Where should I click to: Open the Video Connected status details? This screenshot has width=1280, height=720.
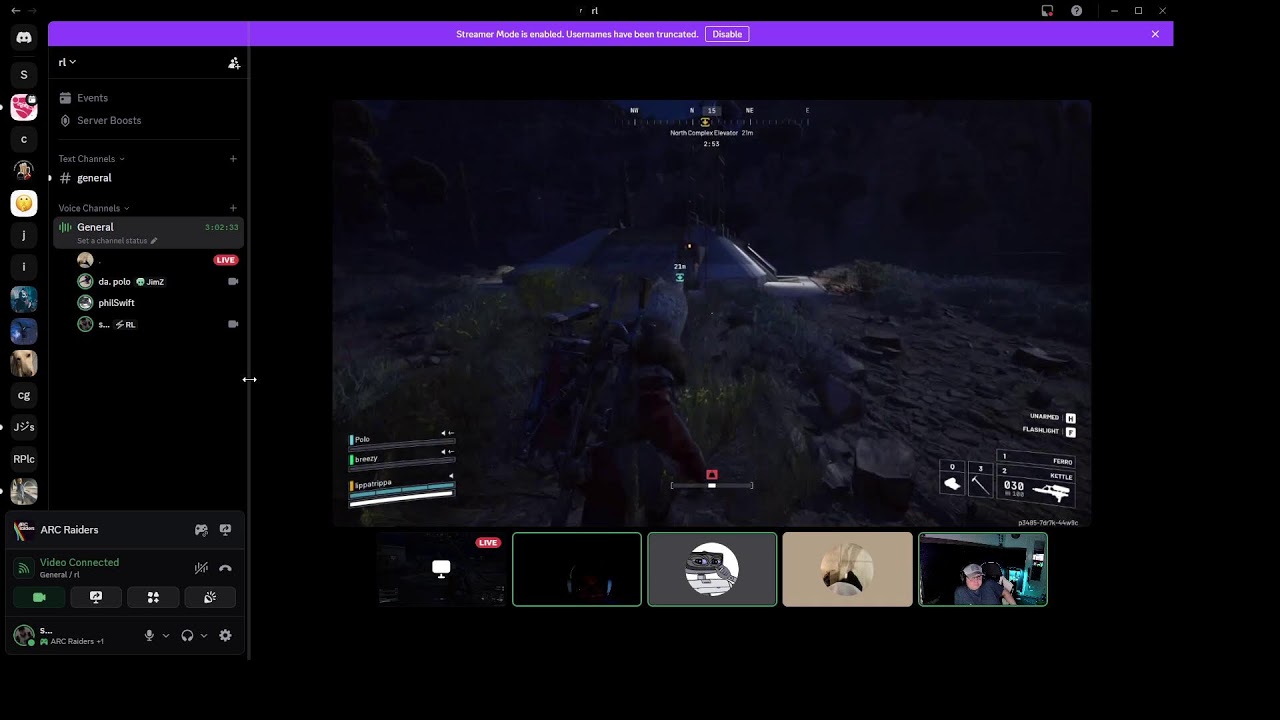[x=79, y=563]
